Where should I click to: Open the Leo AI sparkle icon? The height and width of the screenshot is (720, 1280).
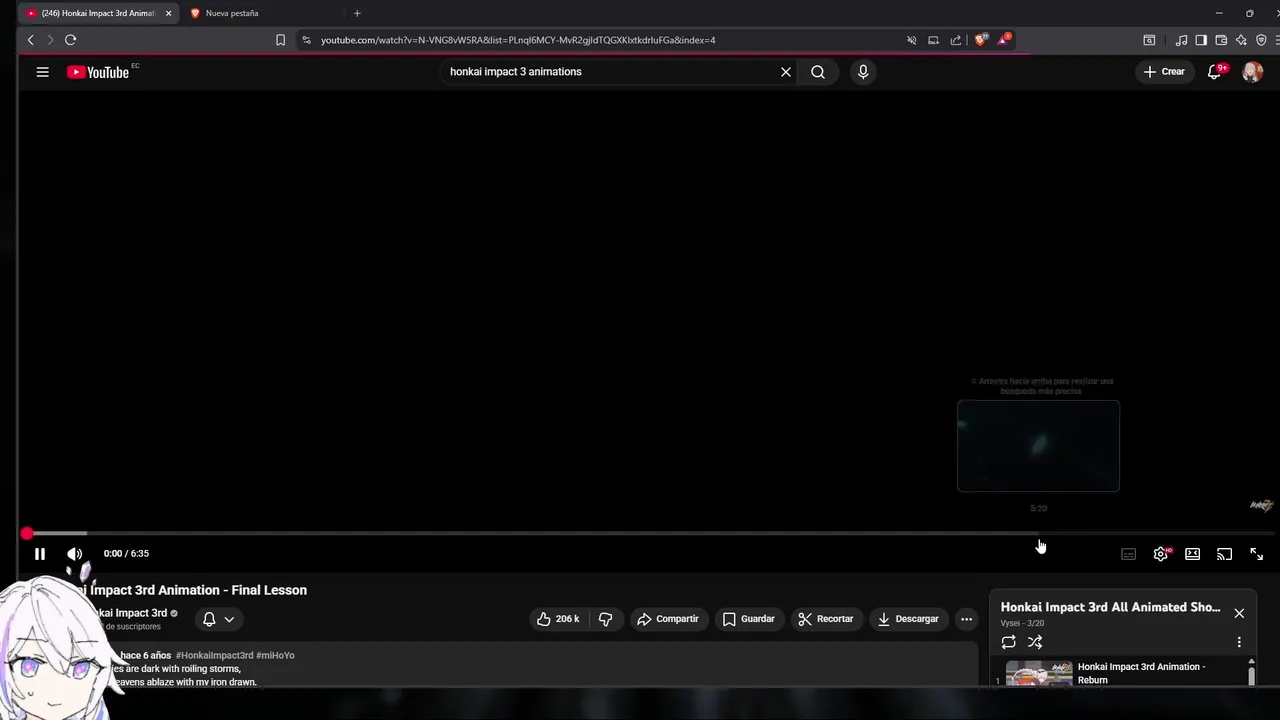(x=1241, y=40)
